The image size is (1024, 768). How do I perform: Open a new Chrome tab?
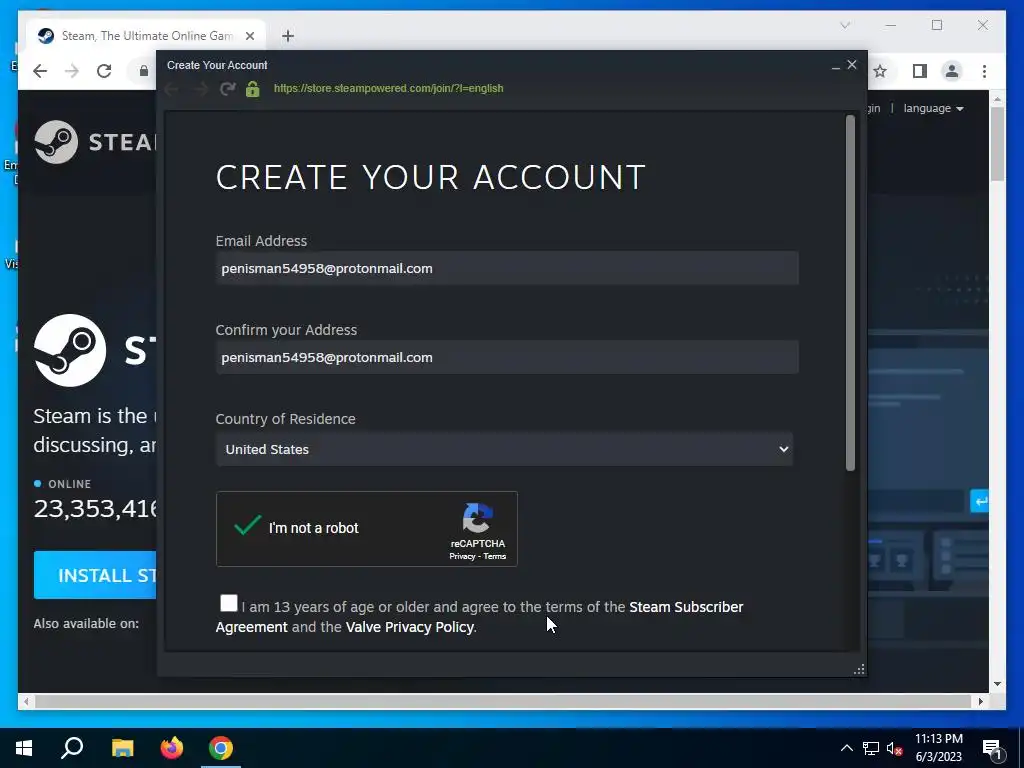288,36
